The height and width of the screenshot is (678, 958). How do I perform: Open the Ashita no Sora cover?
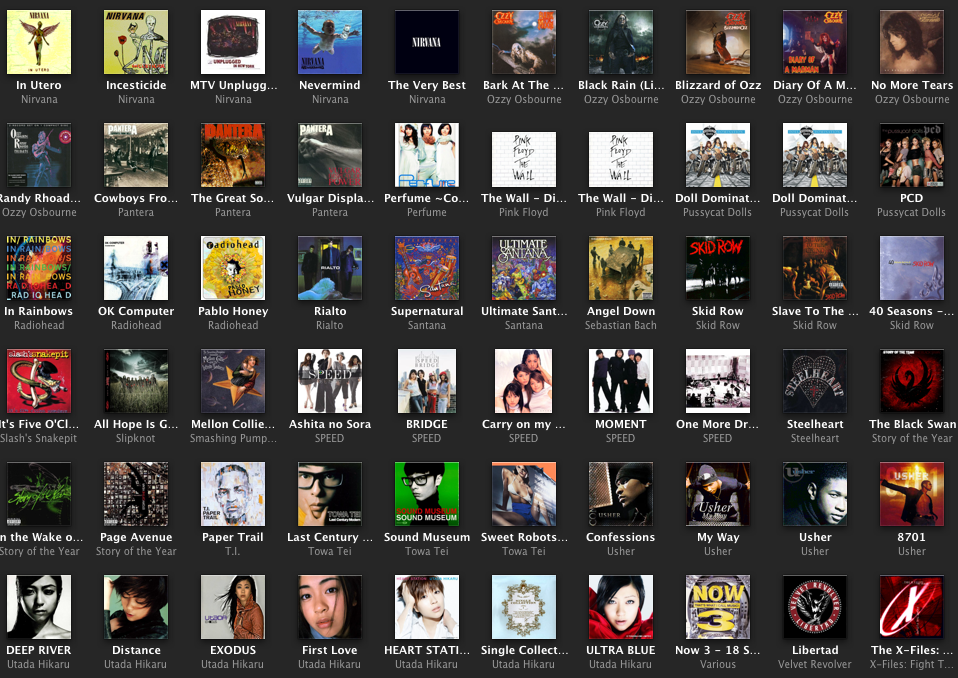[x=330, y=381]
